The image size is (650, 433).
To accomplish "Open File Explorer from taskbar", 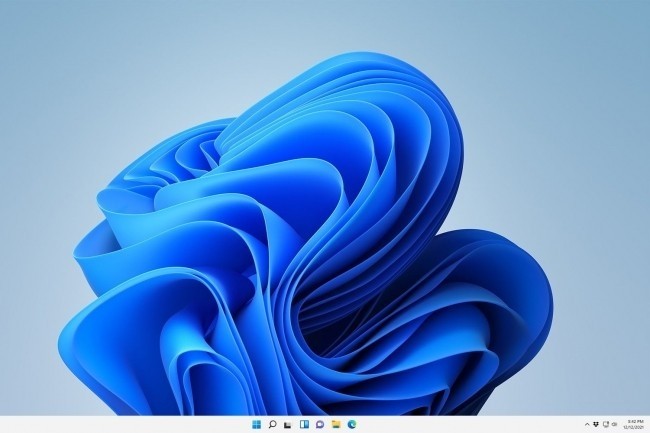I will pyautogui.click(x=336, y=424).
